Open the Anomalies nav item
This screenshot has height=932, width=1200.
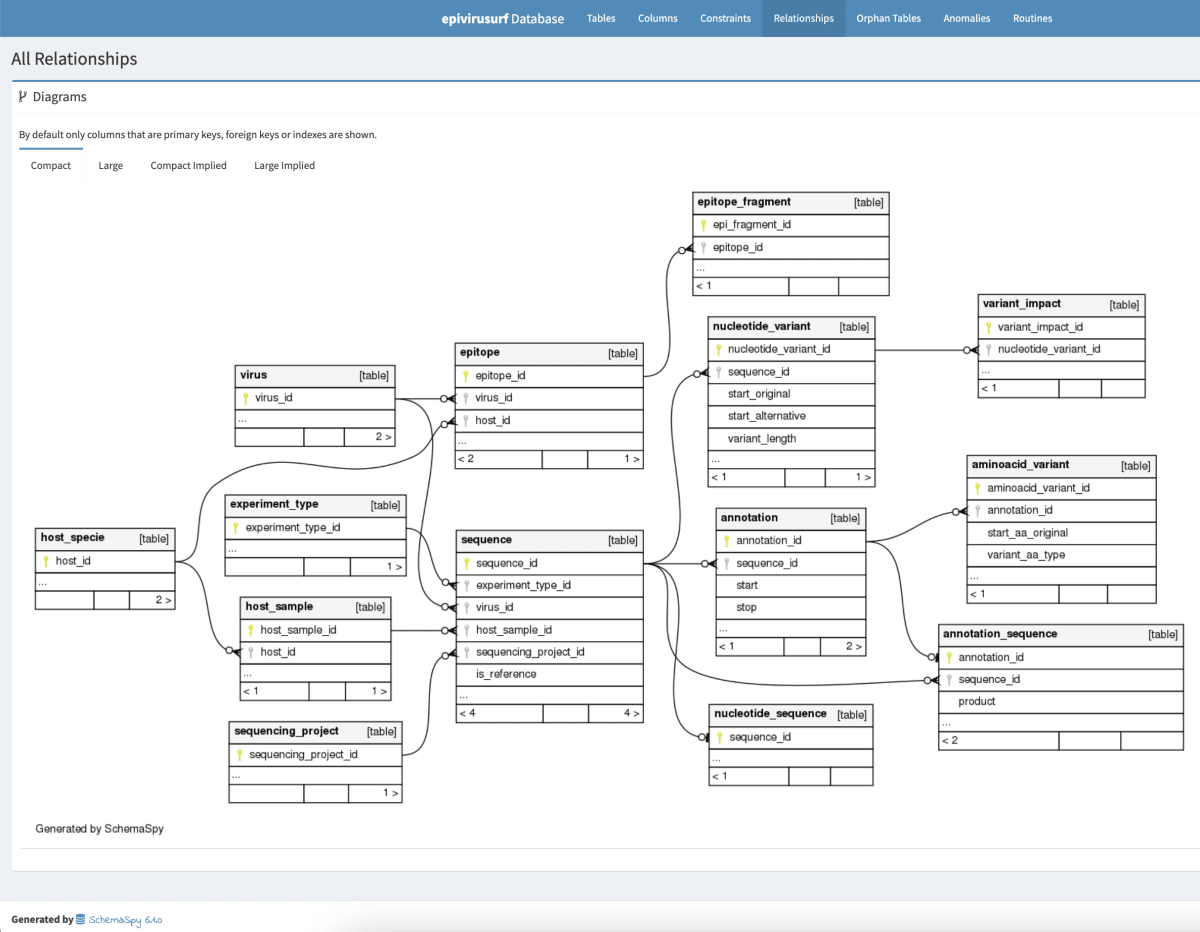click(967, 18)
